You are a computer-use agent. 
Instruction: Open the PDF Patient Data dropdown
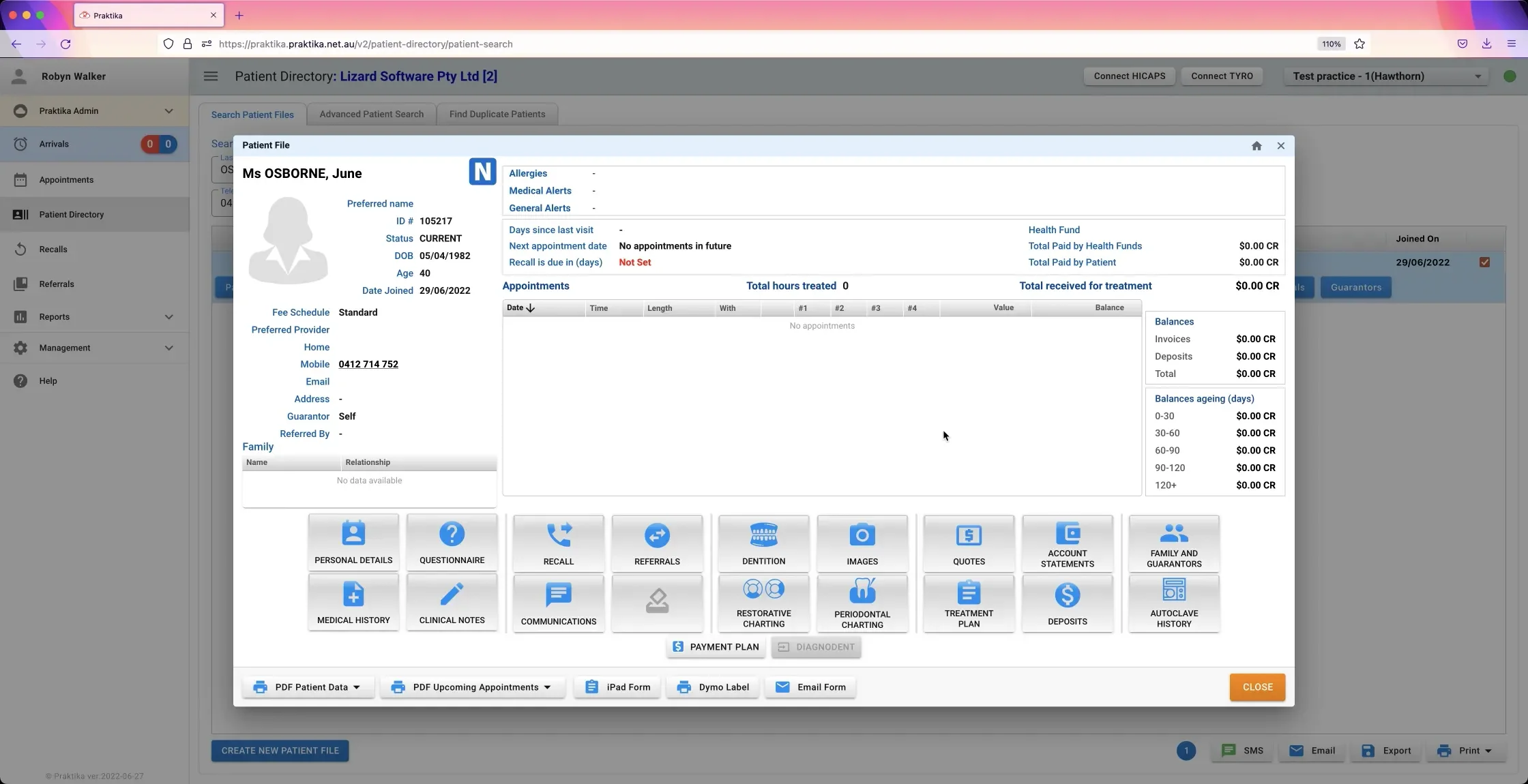pos(308,687)
